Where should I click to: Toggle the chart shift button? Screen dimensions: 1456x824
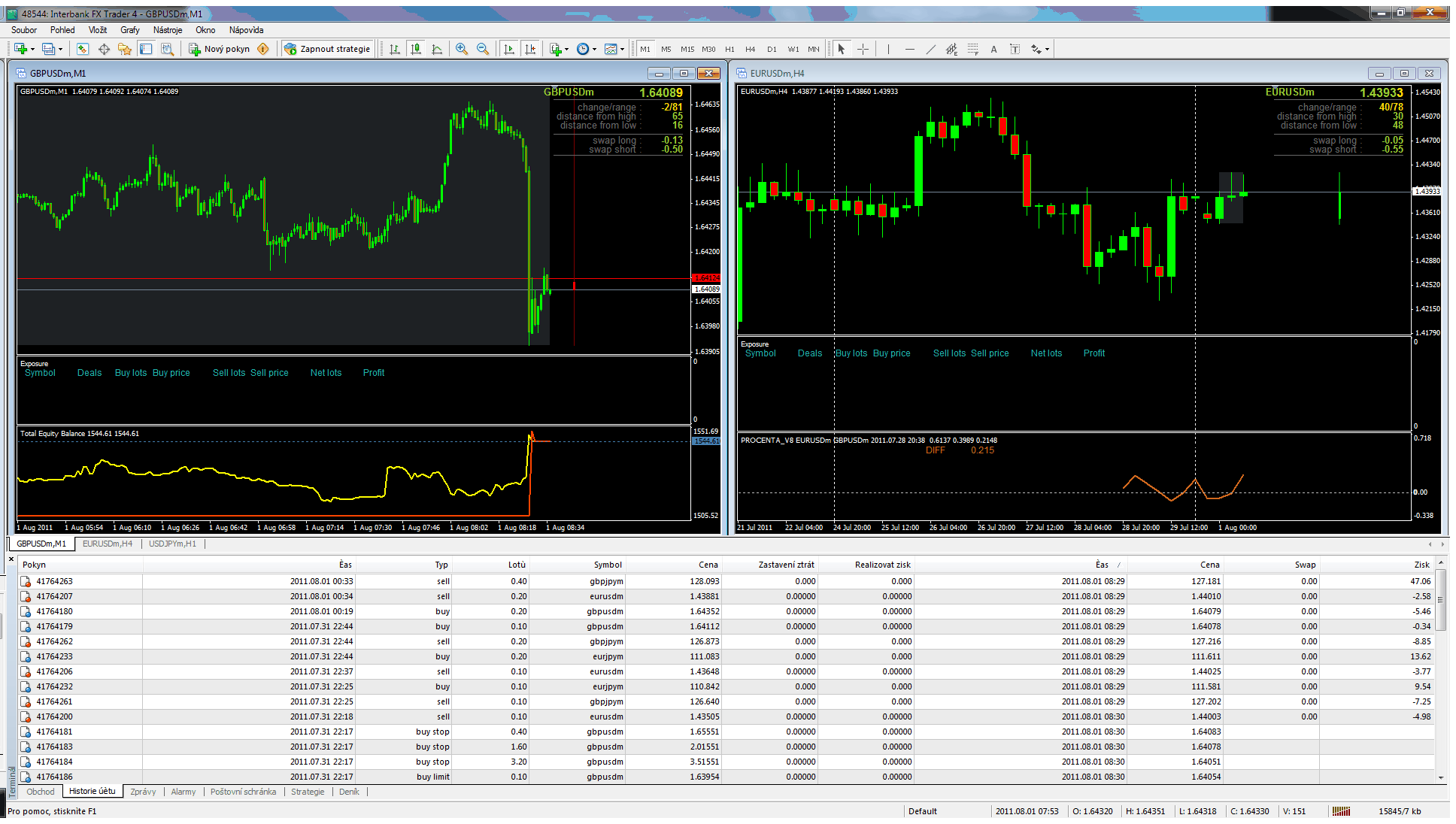coord(530,49)
